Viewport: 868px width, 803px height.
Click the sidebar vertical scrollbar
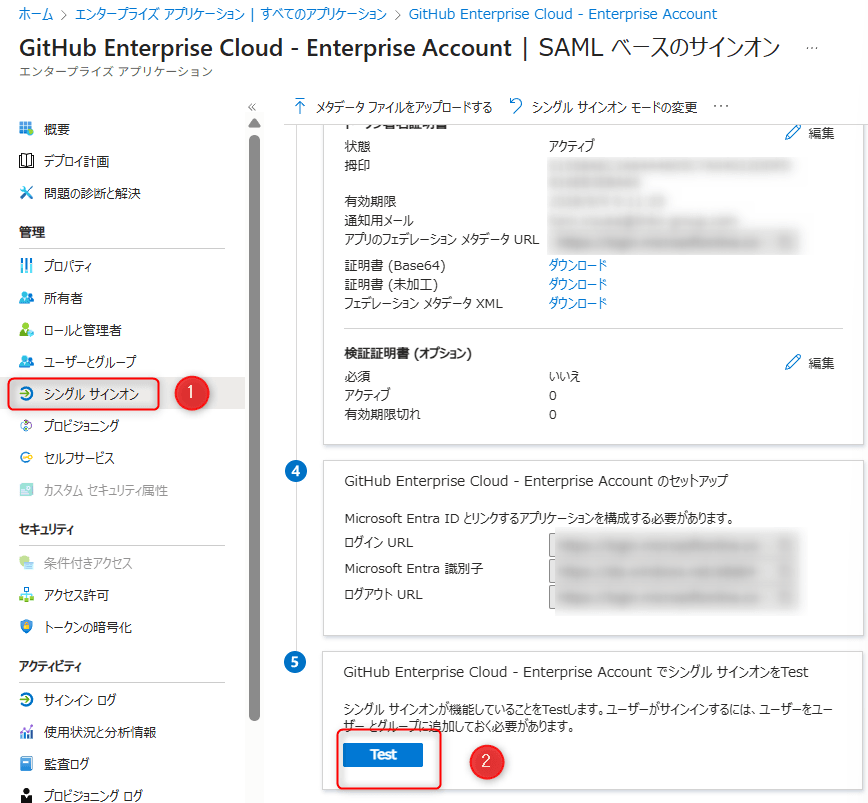click(255, 428)
